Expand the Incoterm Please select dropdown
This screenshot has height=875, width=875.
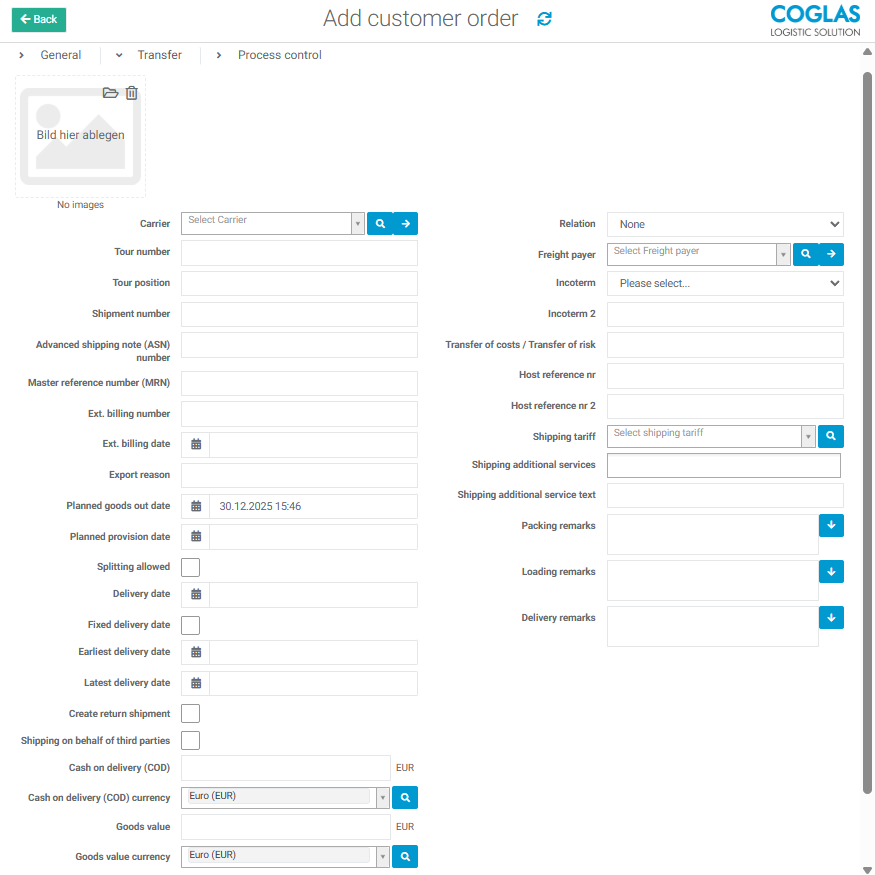725,283
